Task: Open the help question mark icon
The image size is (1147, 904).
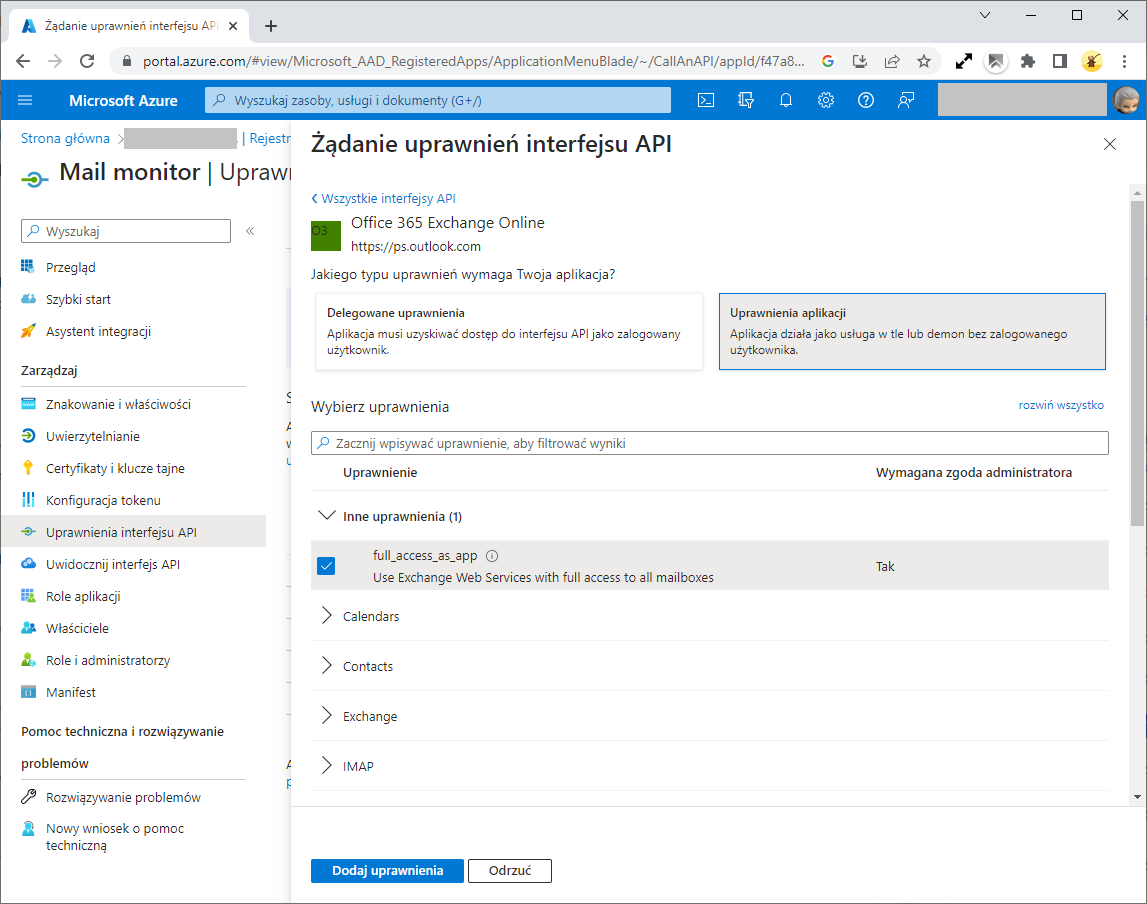Action: click(866, 100)
